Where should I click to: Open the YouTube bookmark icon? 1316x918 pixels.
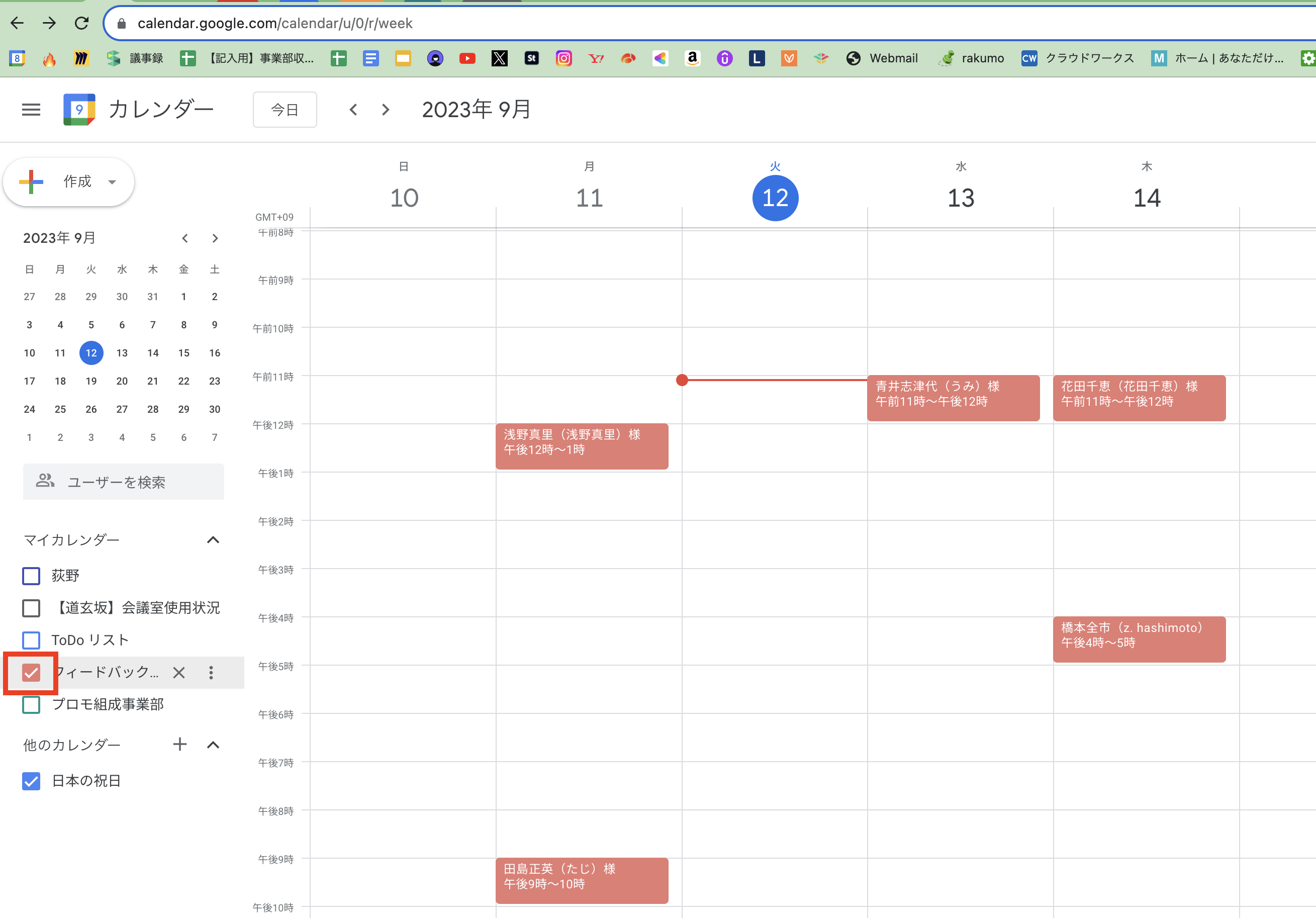point(467,58)
